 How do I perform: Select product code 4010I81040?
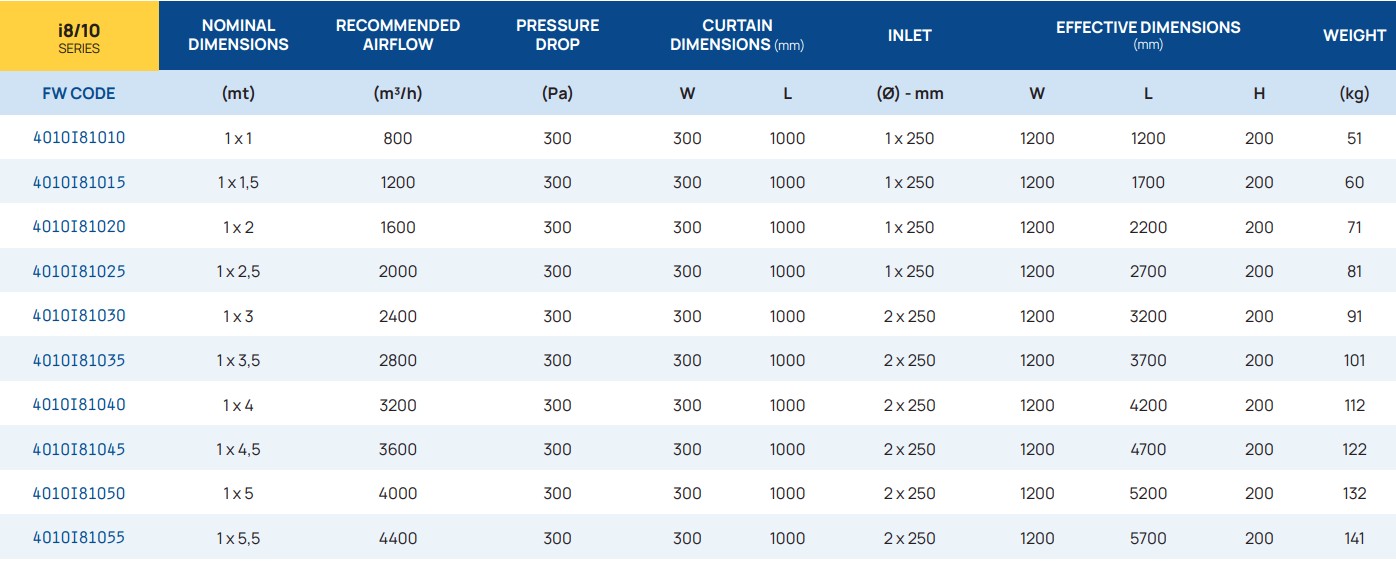pos(79,405)
